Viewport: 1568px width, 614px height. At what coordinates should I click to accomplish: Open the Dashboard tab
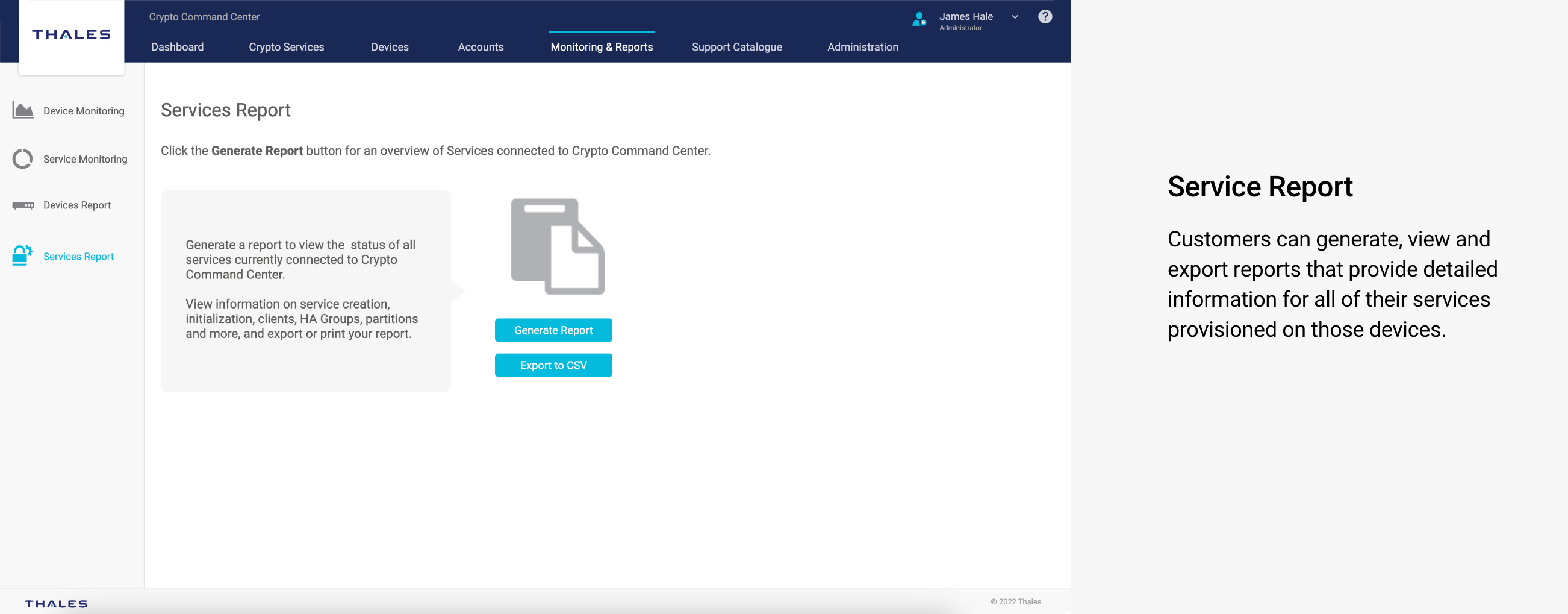tap(177, 47)
